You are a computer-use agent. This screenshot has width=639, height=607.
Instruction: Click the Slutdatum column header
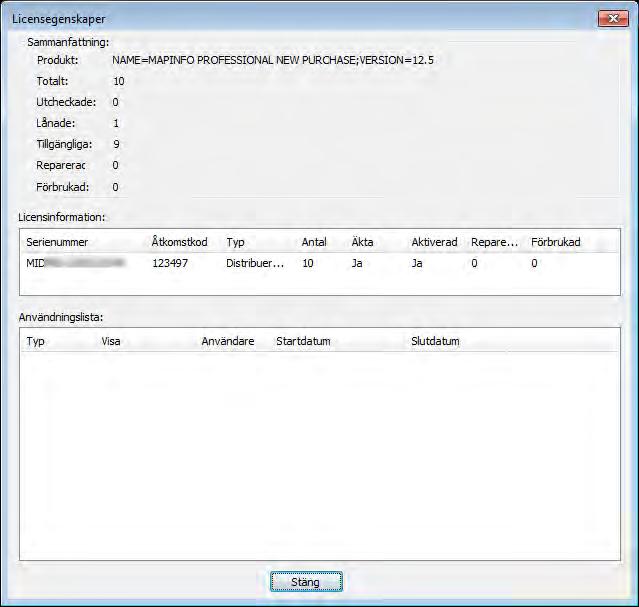435,341
